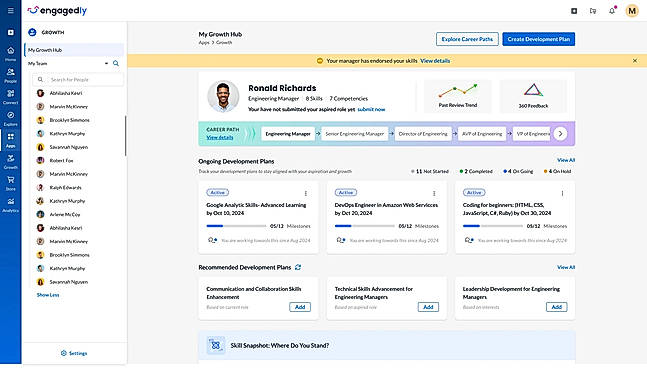Click submit now aspired role link
Image resolution: width=647 pixels, height=368 pixels.
[371, 109]
